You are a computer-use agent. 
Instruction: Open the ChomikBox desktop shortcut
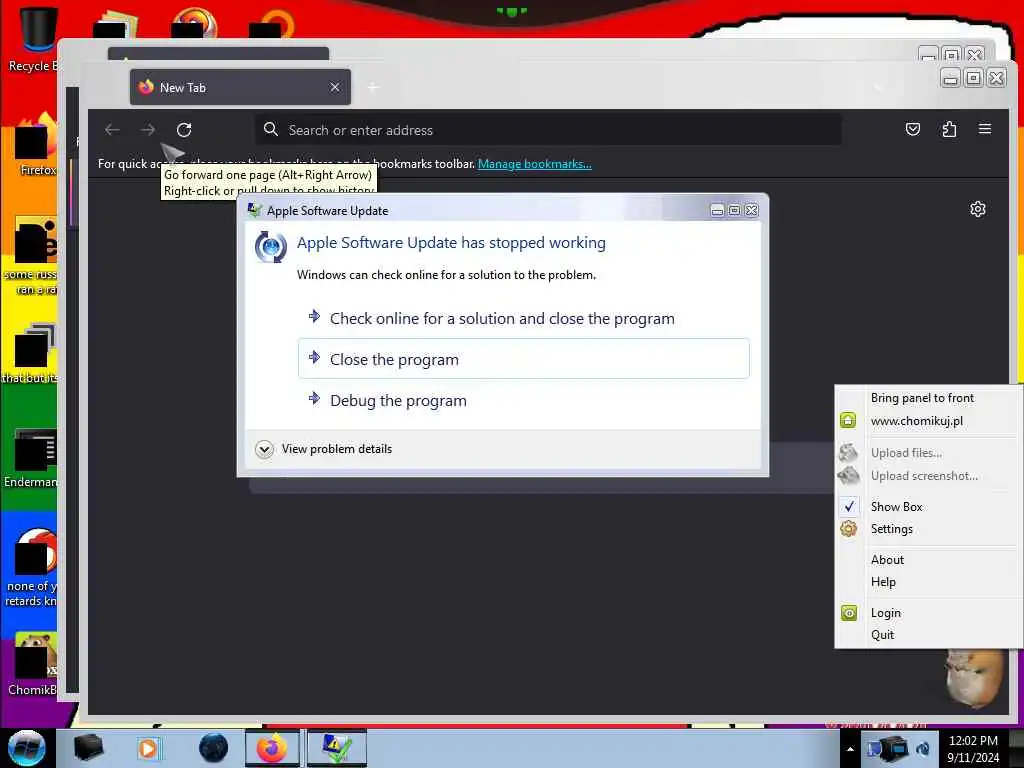coord(33,665)
